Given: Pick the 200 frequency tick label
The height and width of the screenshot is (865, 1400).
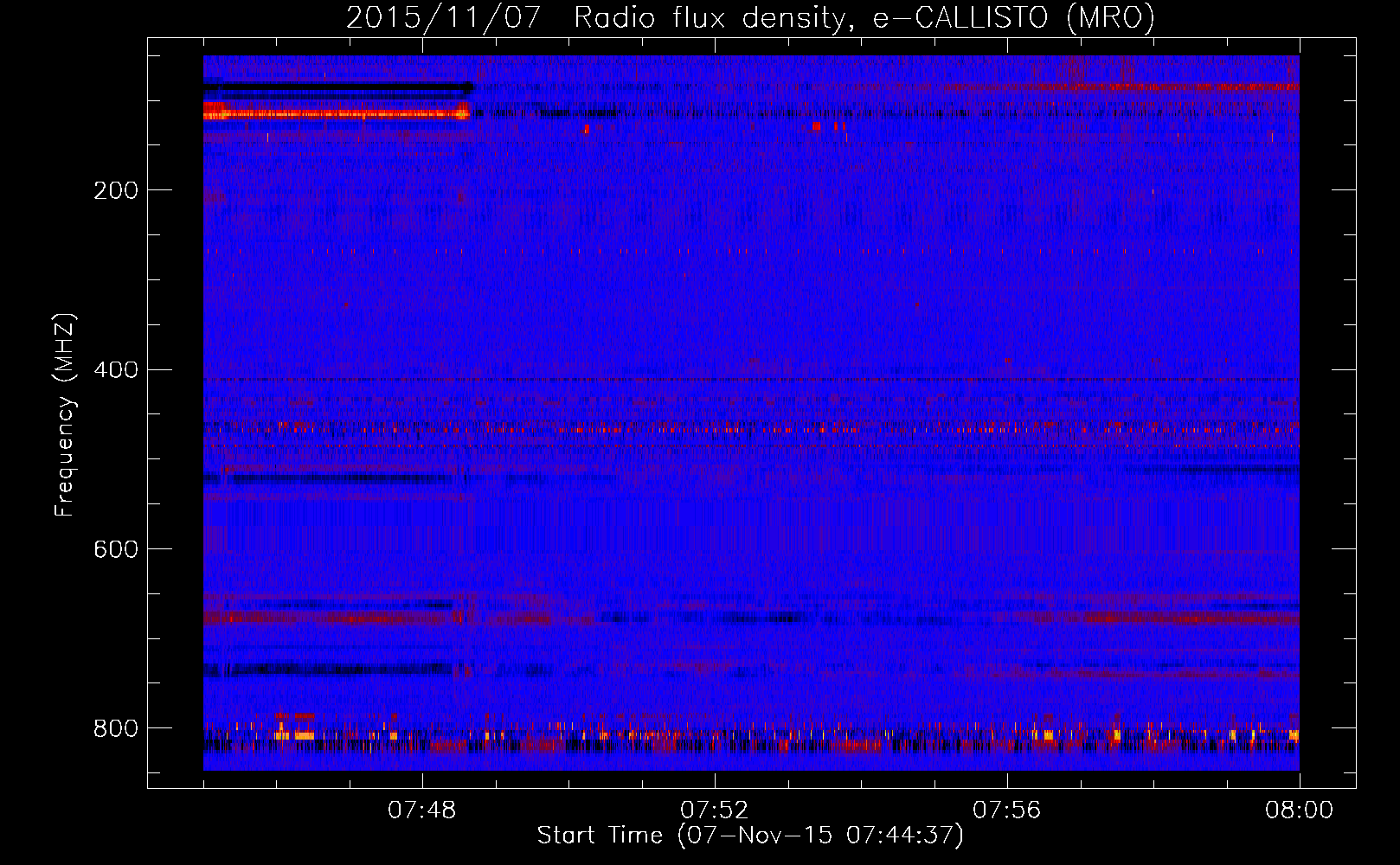Looking at the screenshot, I should (x=116, y=190).
